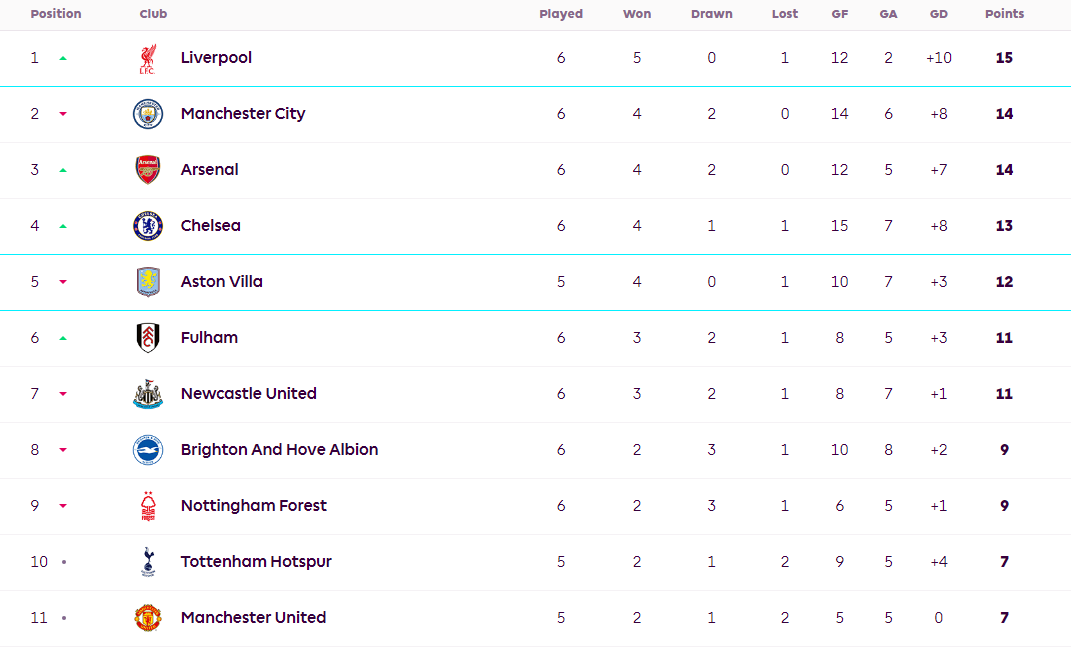Open the Nottingham Forest club link

click(253, 506)
